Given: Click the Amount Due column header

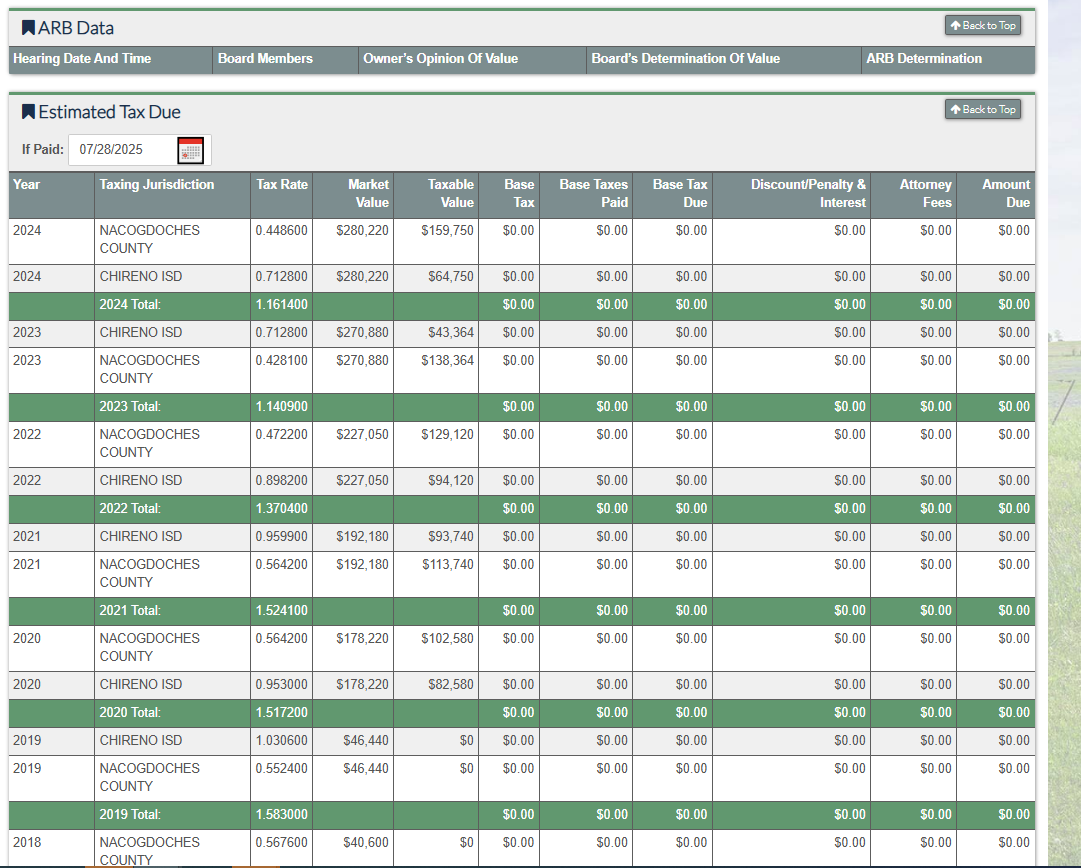Looking at the screenshot, I should [x=1005, y=193].
